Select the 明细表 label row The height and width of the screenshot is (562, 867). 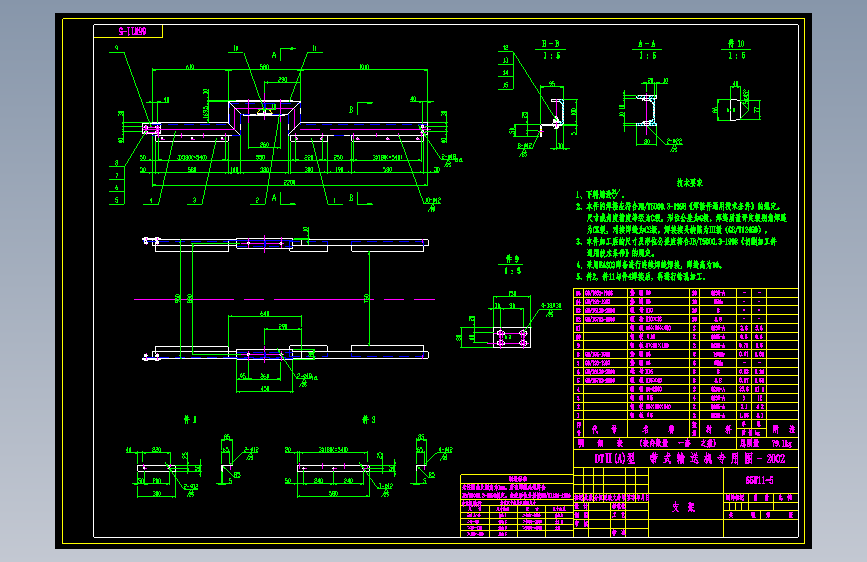tap(655, 444)
